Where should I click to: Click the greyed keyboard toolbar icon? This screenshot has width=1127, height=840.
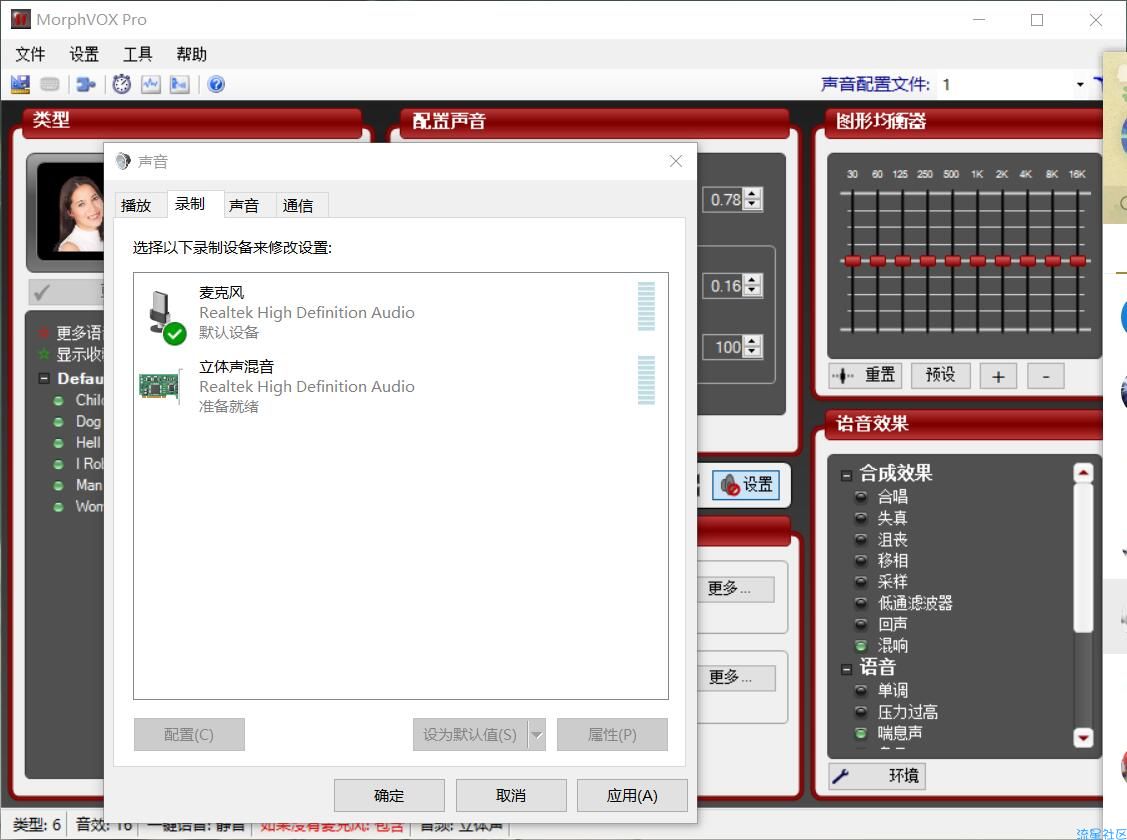point(50,84)
